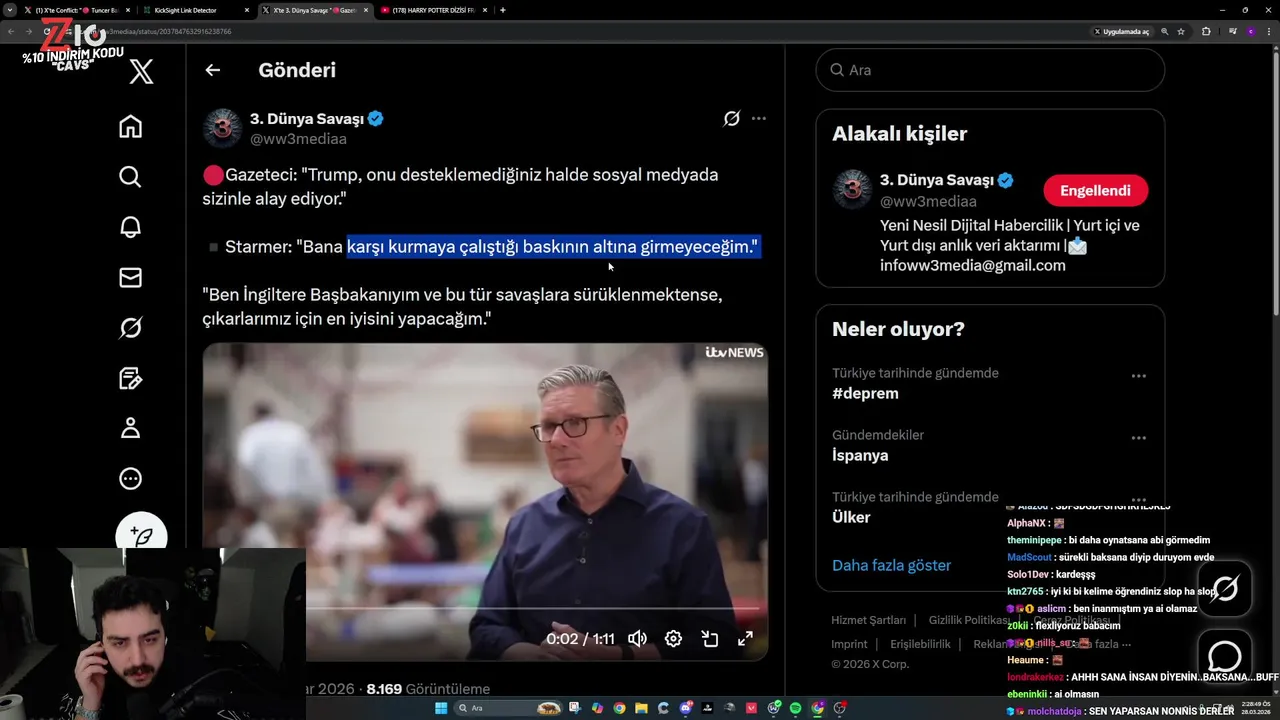Screen dimensions: 1280x720
Task: Open a new browser tab
Action: click(502, 10)
